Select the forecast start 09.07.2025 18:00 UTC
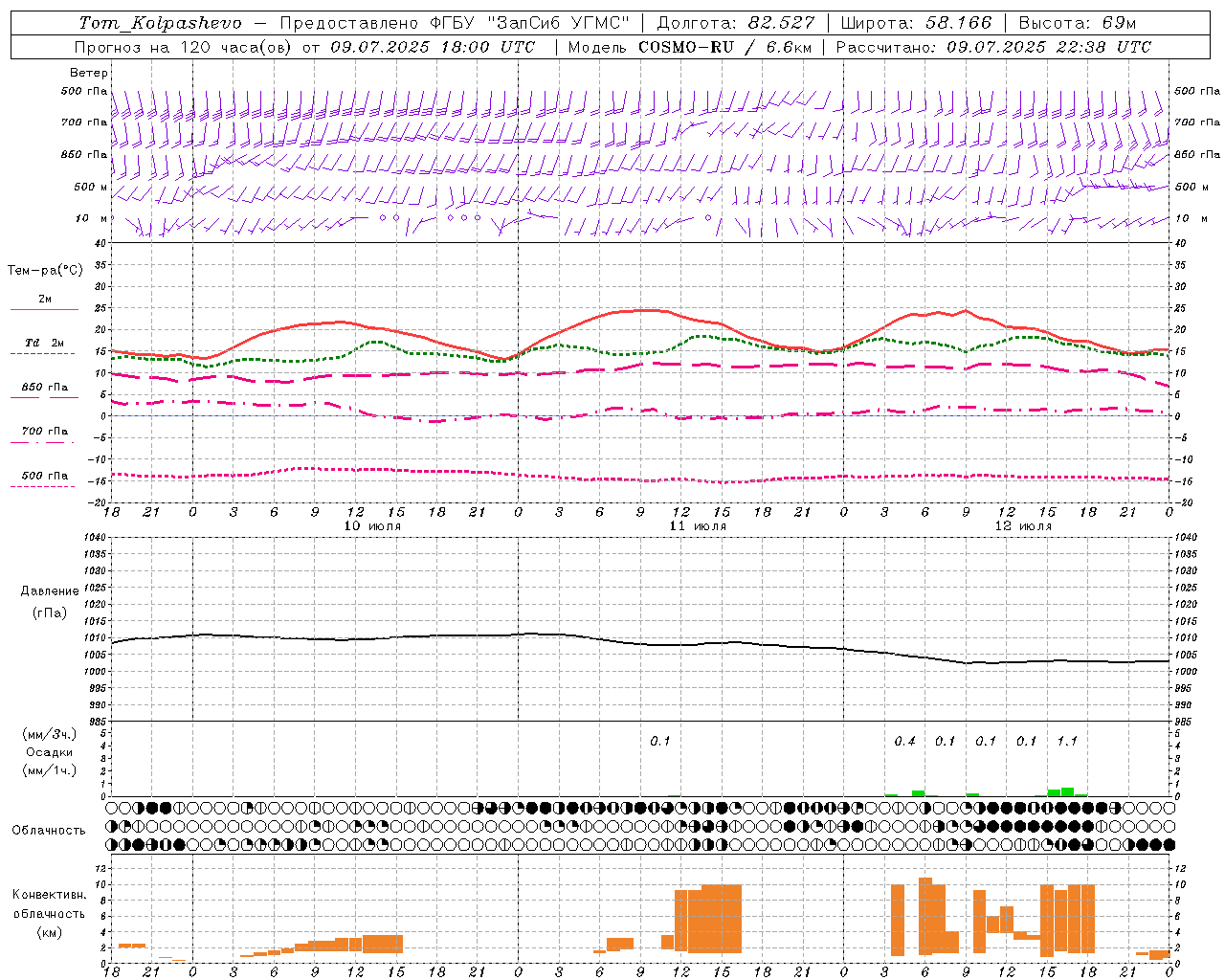The height and width of the screenshot is (980, 1225). click(x=433, y=47)
